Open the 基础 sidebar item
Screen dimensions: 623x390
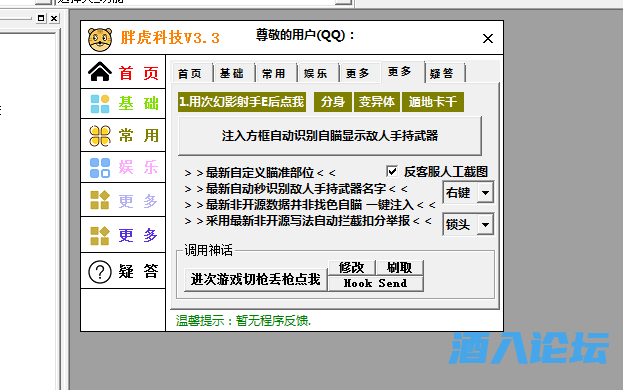pos(123,104)
